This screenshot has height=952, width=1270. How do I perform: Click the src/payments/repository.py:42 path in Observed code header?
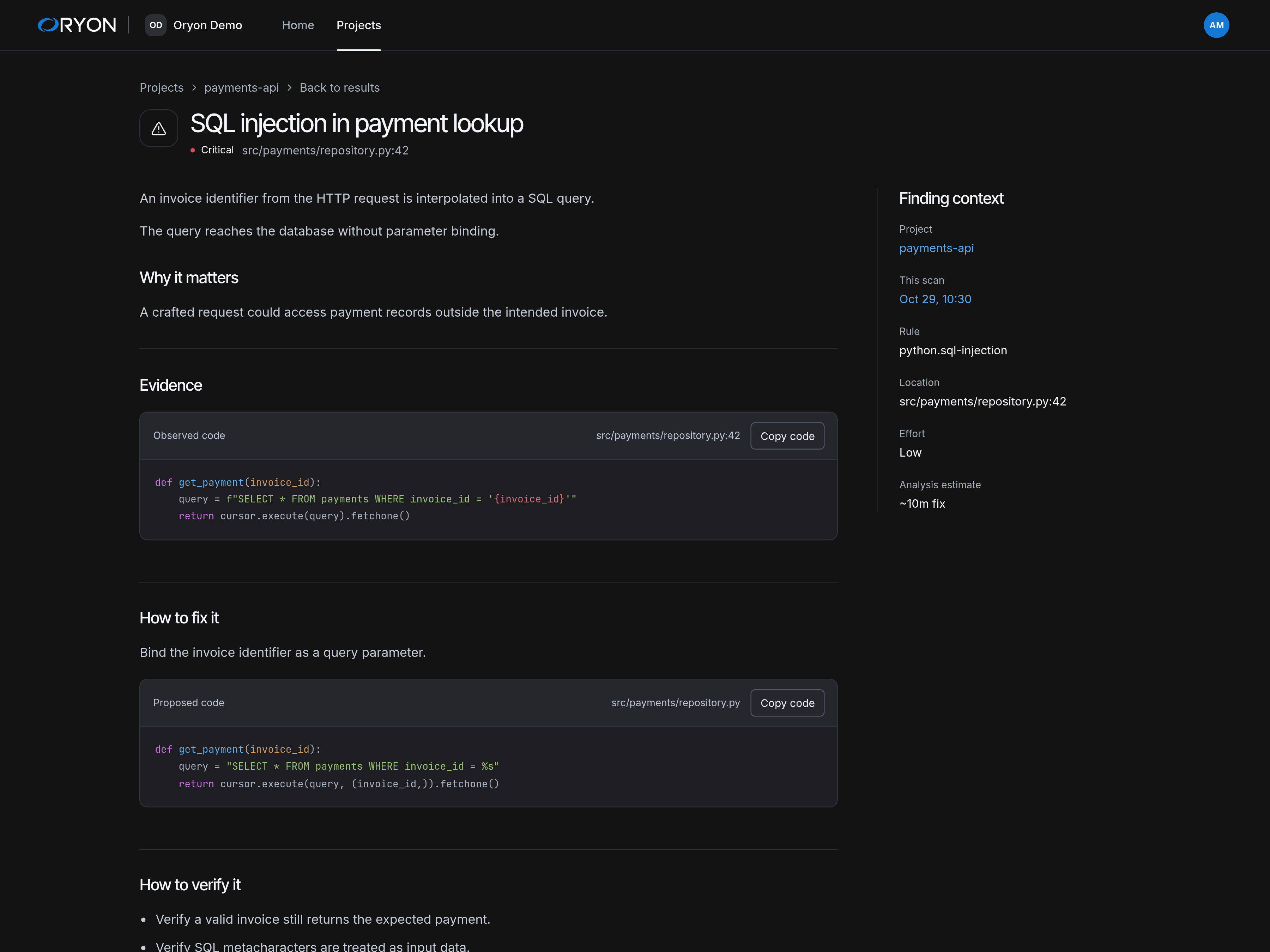tap(668, 435)
